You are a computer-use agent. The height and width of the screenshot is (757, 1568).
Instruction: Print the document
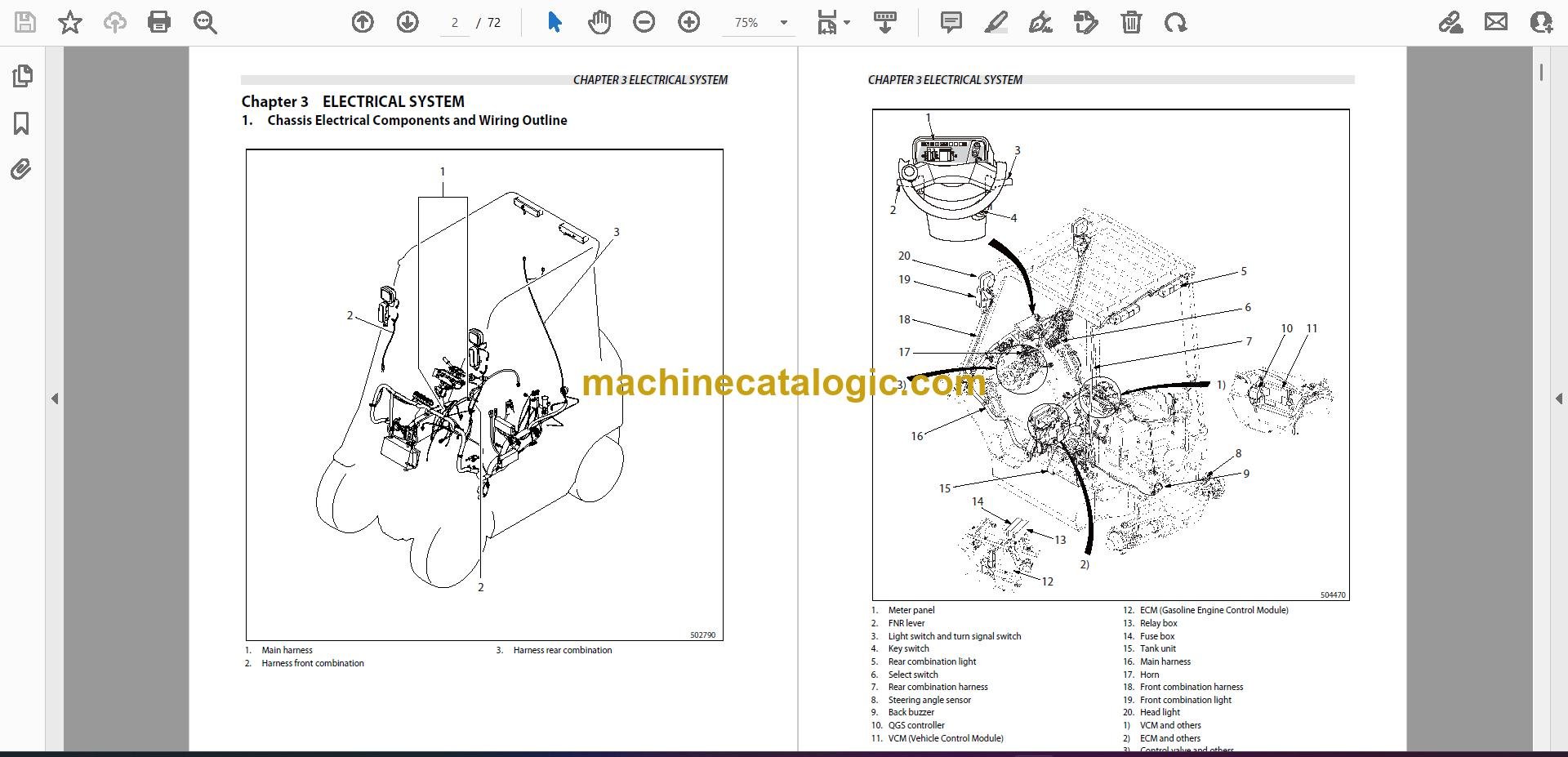click(x=159, y=22)
